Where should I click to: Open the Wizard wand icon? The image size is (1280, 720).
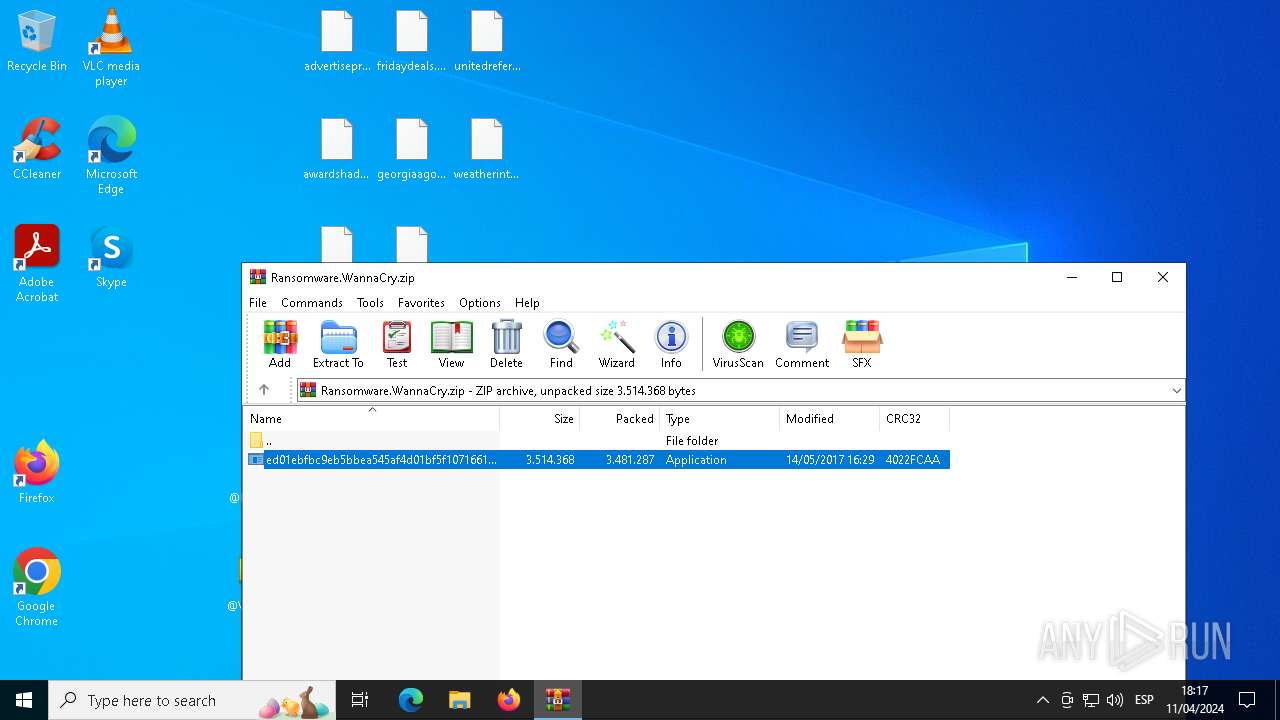616,344
